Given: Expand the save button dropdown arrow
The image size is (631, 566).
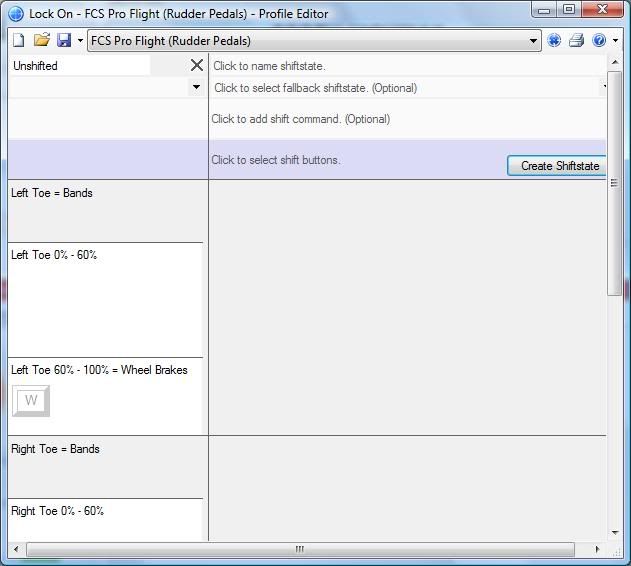Looking at the screenshot, I should [80, 41].
